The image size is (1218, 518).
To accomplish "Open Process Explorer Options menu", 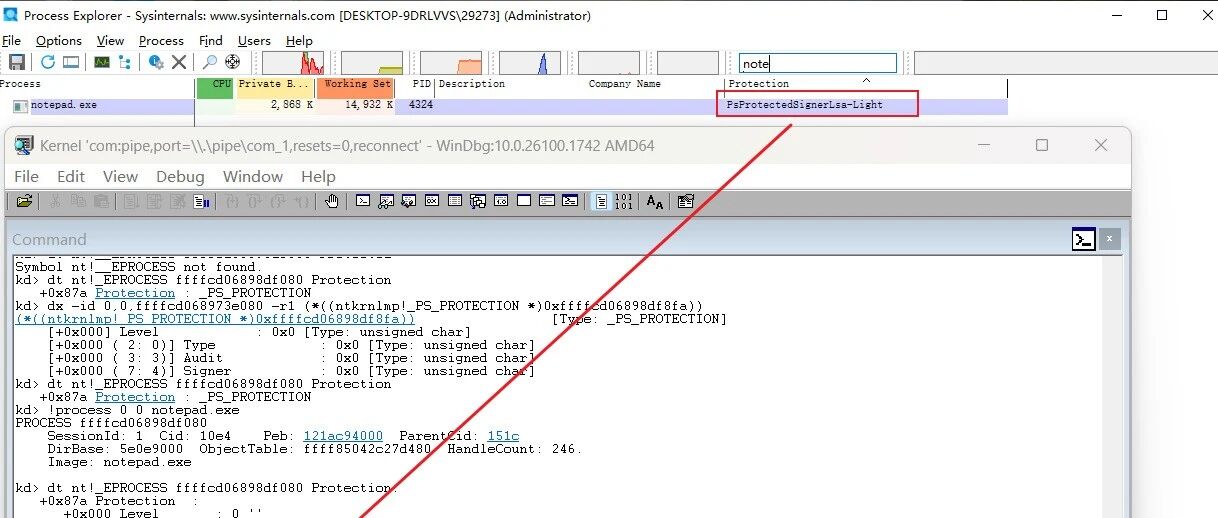I will coord(59,41).
